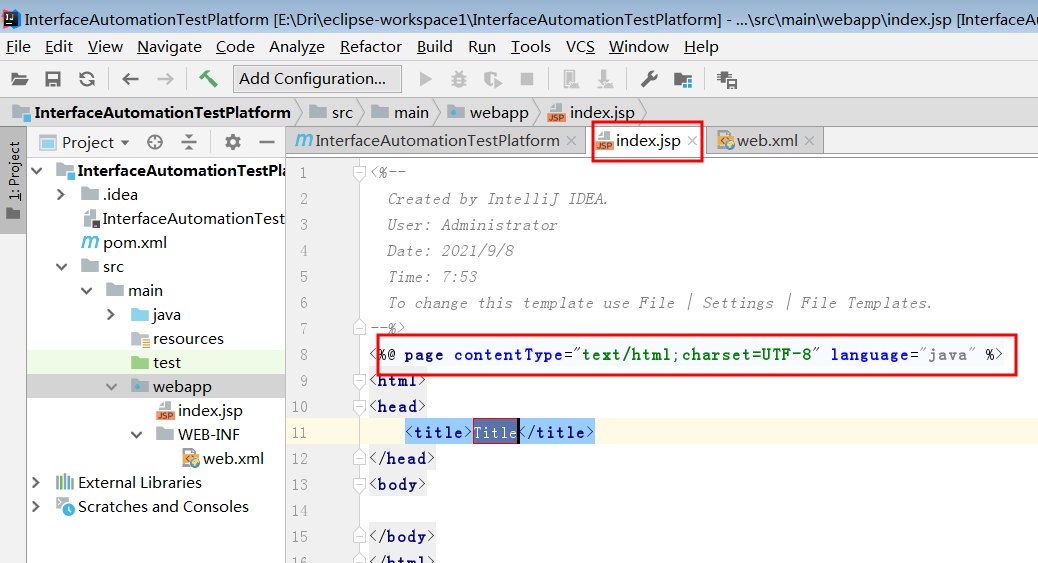Image resolution: width=1038 pixels, height=563 pixels.
Task: Collapse the src folder
Action: tap(62, 267)
